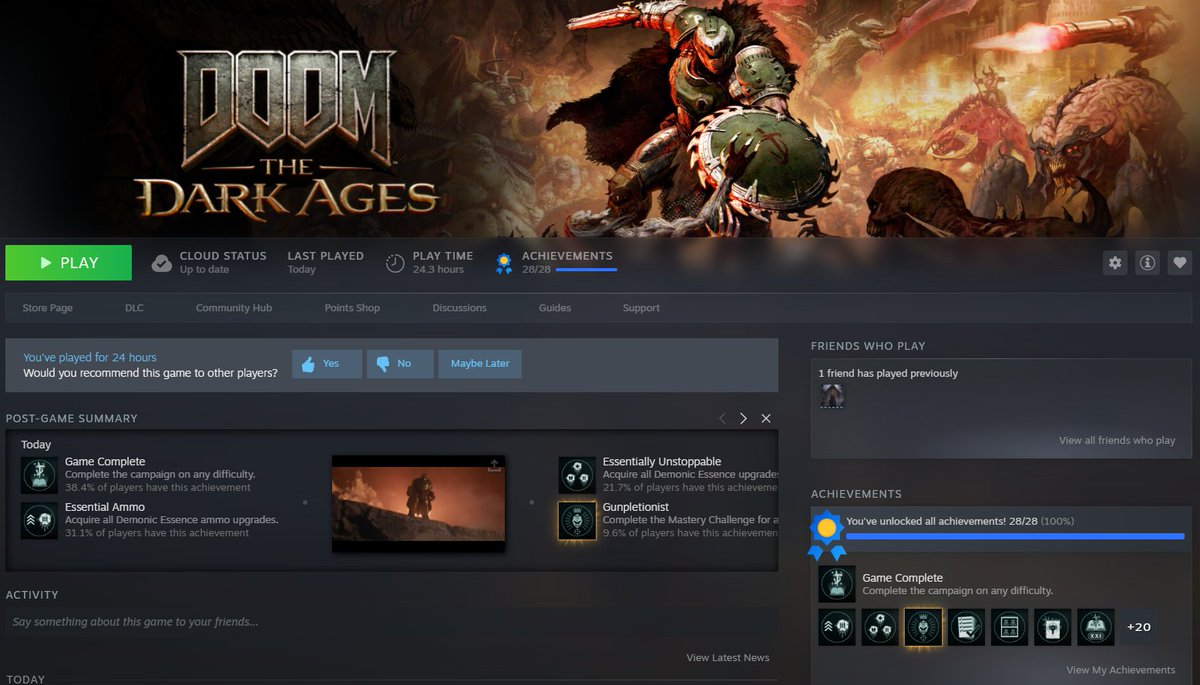The width and height of the screenshot is (1200, 685).
Task: Close the post-game summary panel
Action: [766, 418]
